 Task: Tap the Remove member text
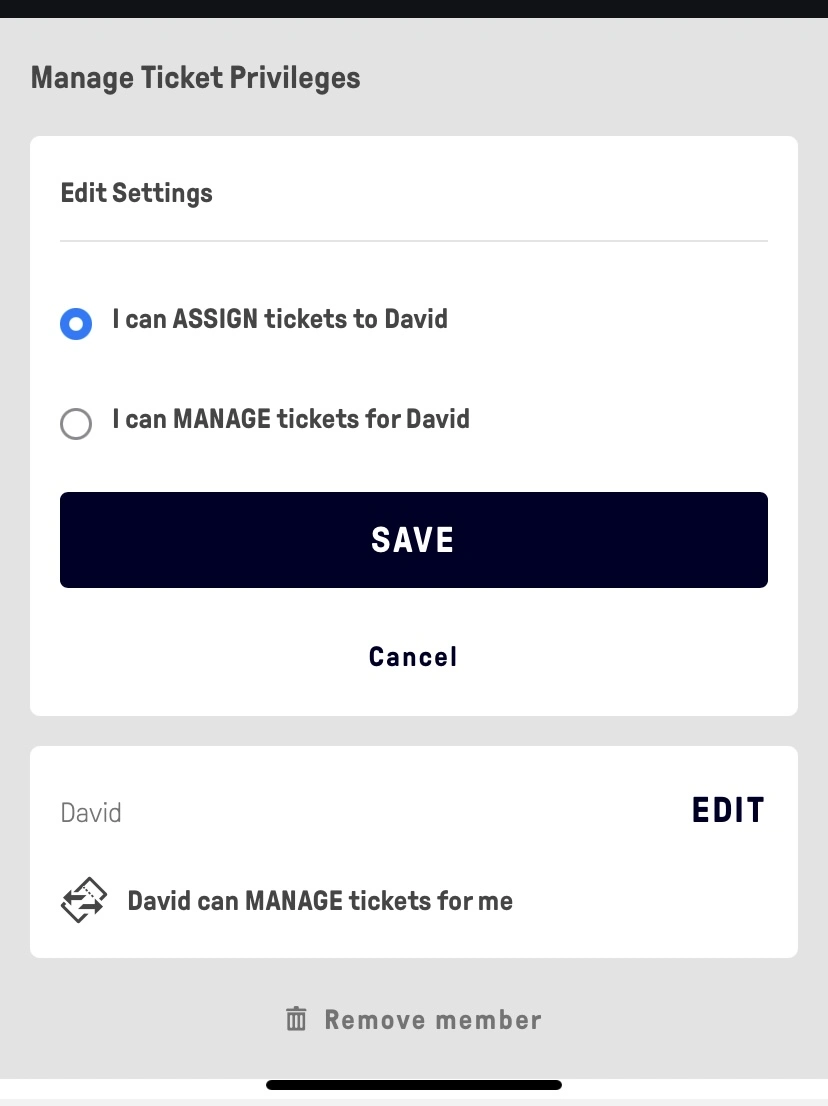pyautogui.click(x=433, y=1020)
